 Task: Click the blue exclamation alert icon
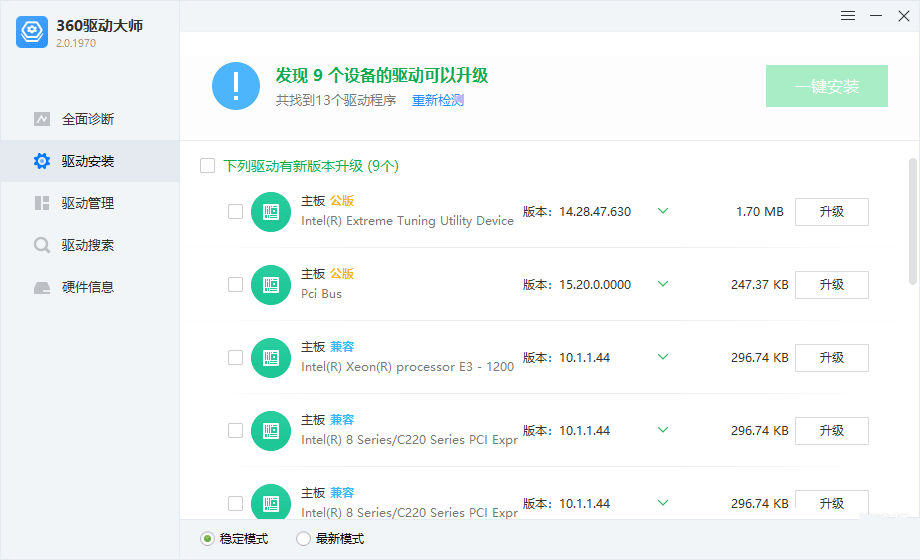(x=236, y=86)
